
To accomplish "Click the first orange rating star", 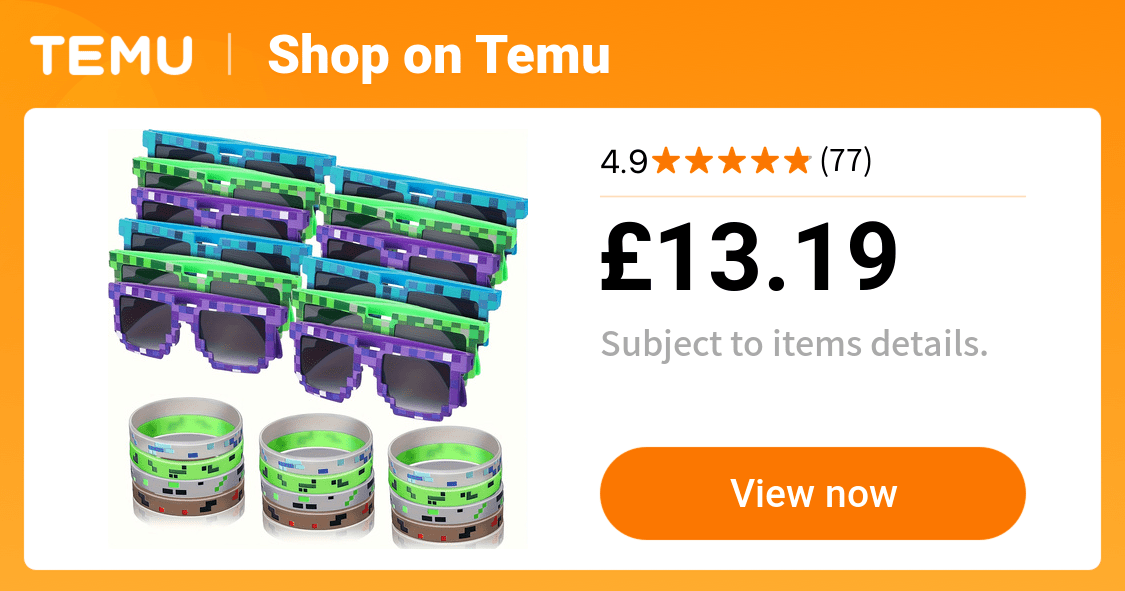I will 667,161.
